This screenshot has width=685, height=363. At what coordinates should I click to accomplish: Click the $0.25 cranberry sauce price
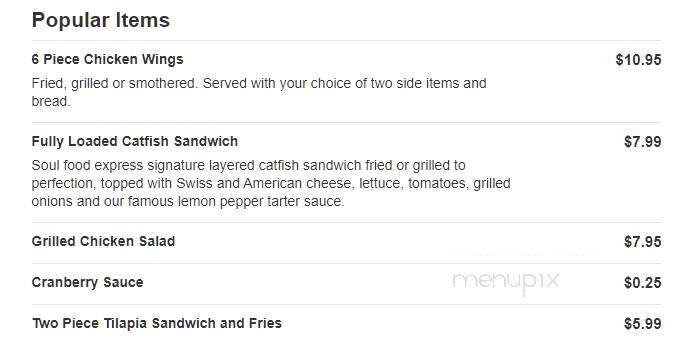coord(643,283)
